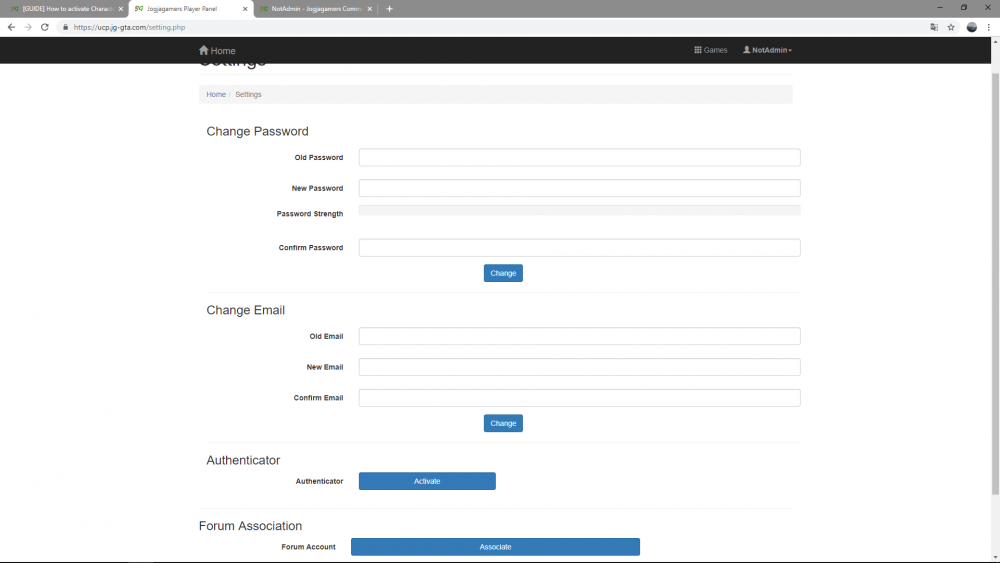Screen dimensions: 1000x563
Task: Restore down the browser window
Action: 964,8
